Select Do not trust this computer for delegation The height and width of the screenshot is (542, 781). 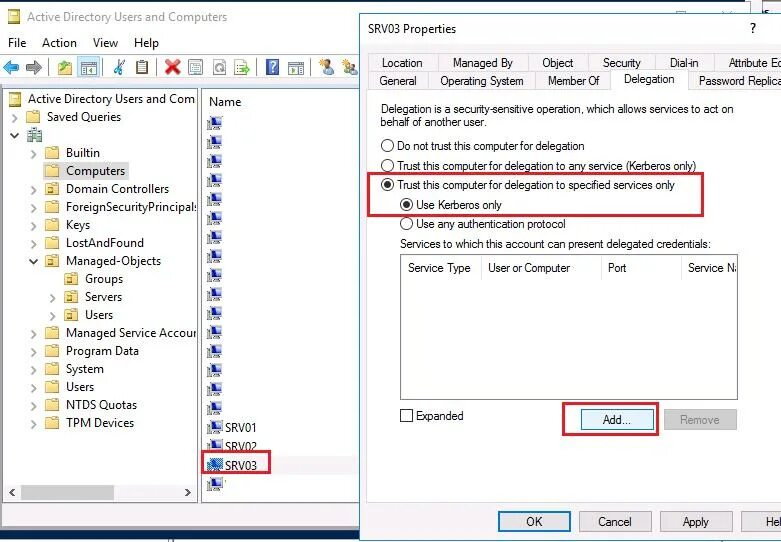pyautogui.click(x=387, y=146)
